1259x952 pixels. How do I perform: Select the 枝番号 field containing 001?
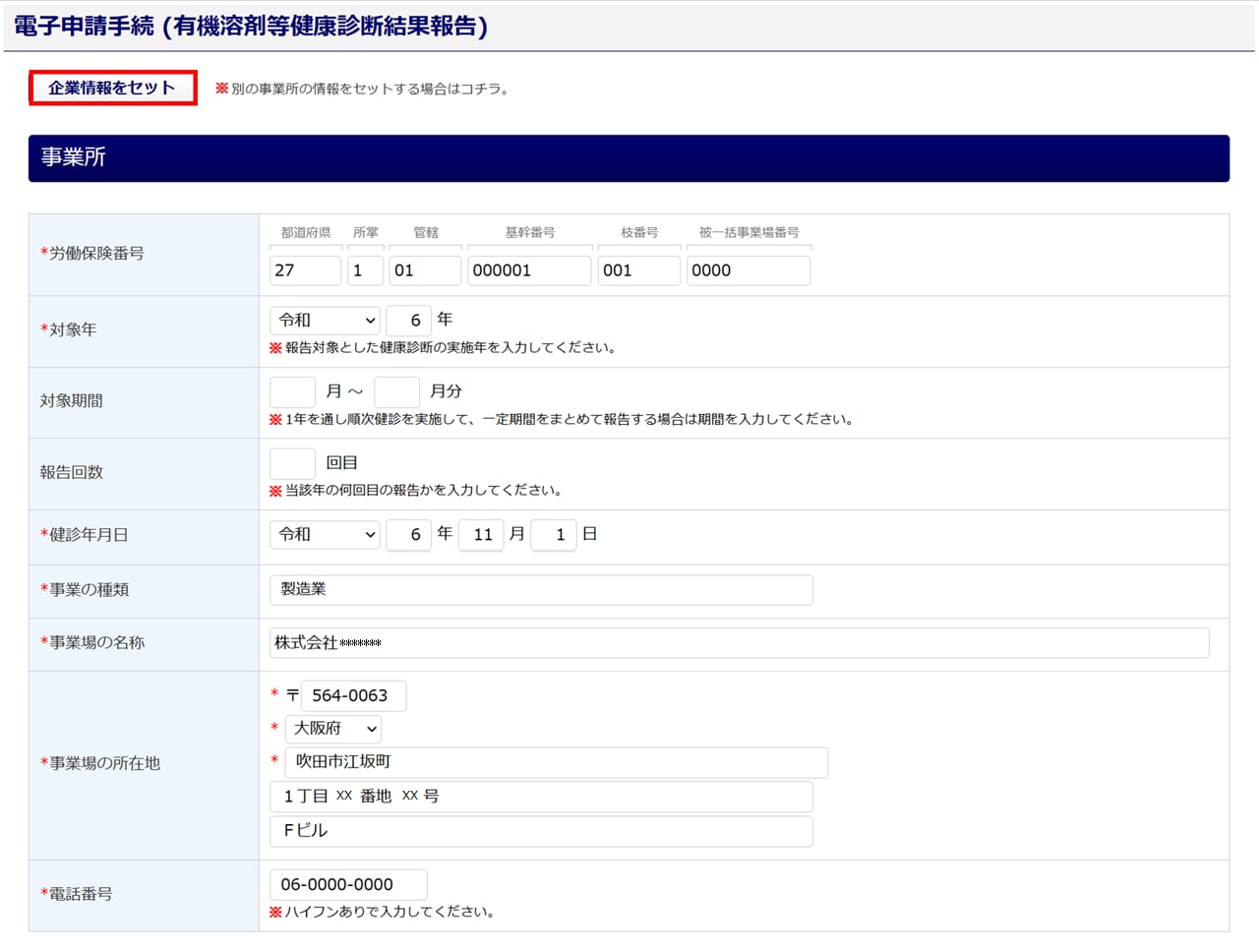coord(638,270)
